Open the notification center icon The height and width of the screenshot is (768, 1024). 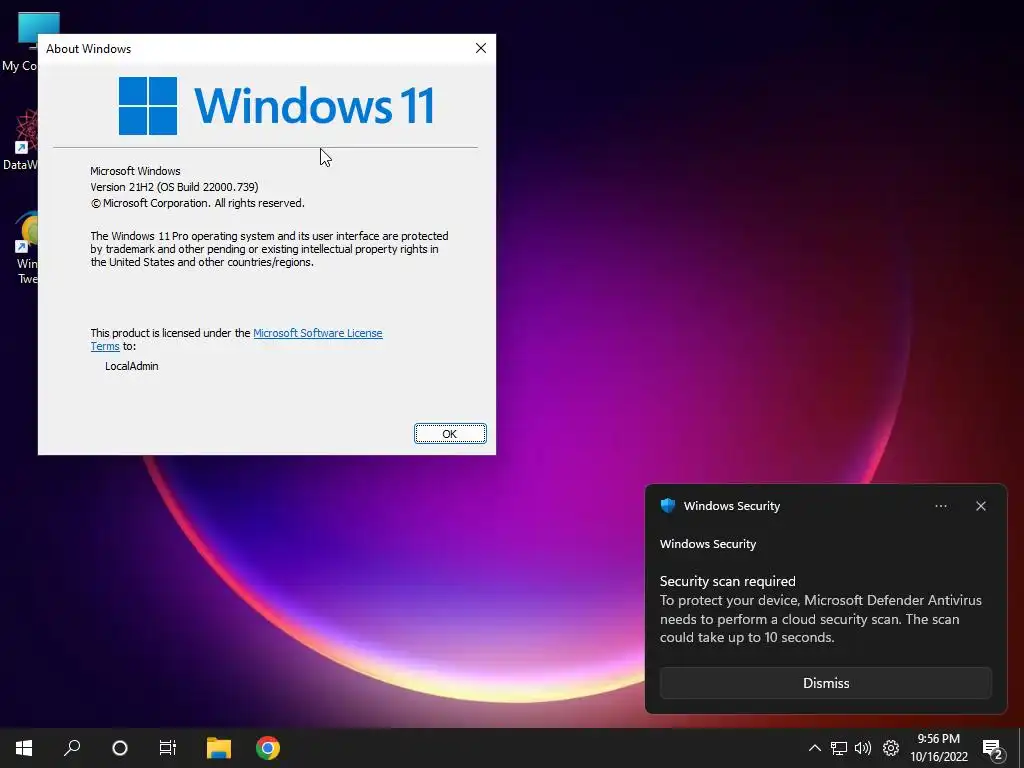tap(993, 748)
